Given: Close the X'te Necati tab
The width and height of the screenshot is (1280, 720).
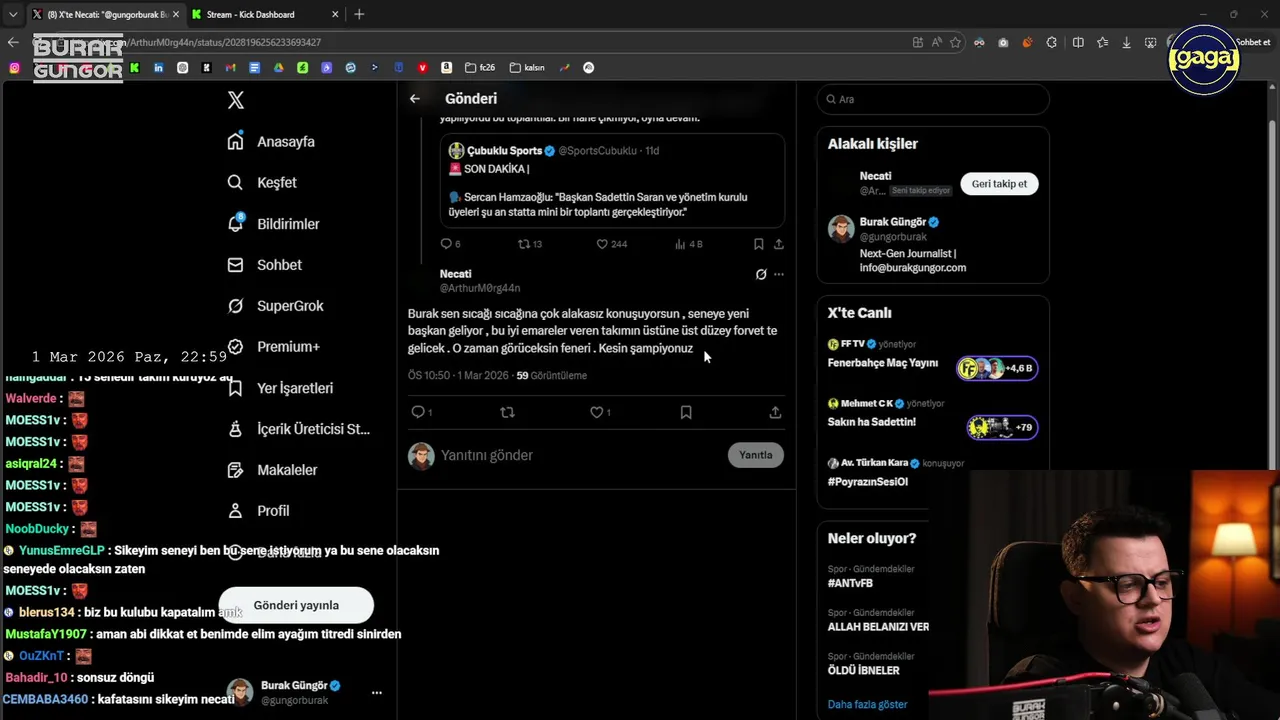Looking at the screenshot, I should pyautogui.click(x=174, y=14).
